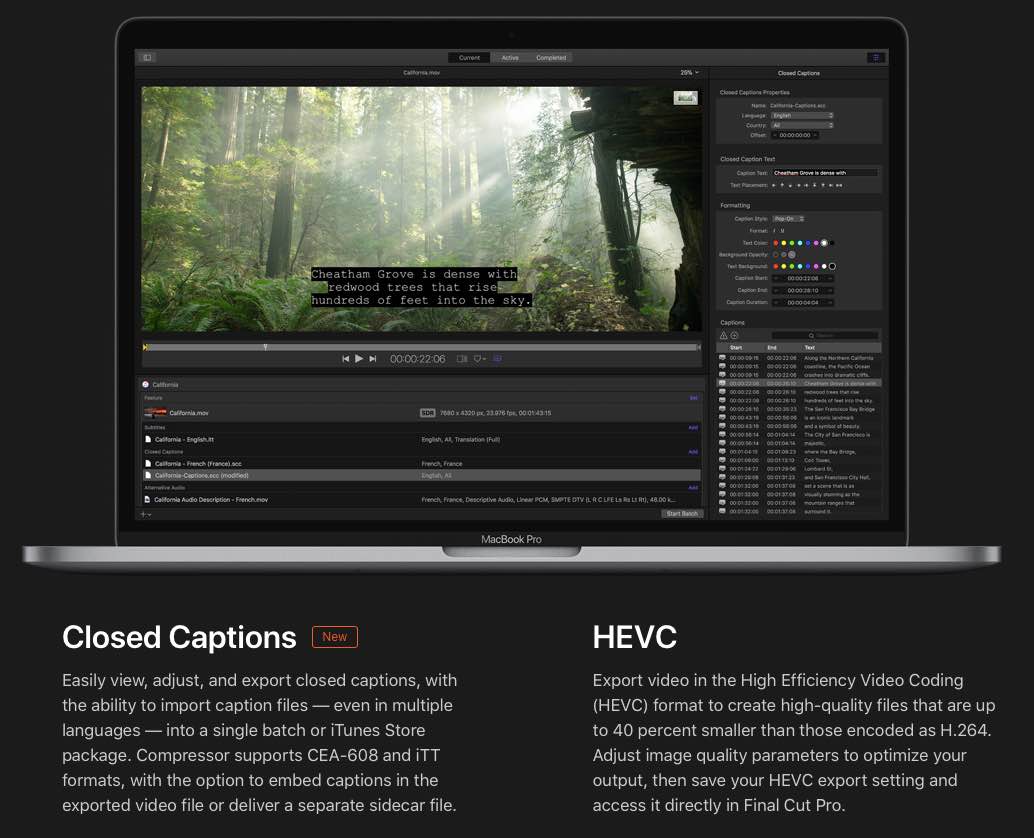Open the marker dropdown icon beside timecode

point(480,359)
